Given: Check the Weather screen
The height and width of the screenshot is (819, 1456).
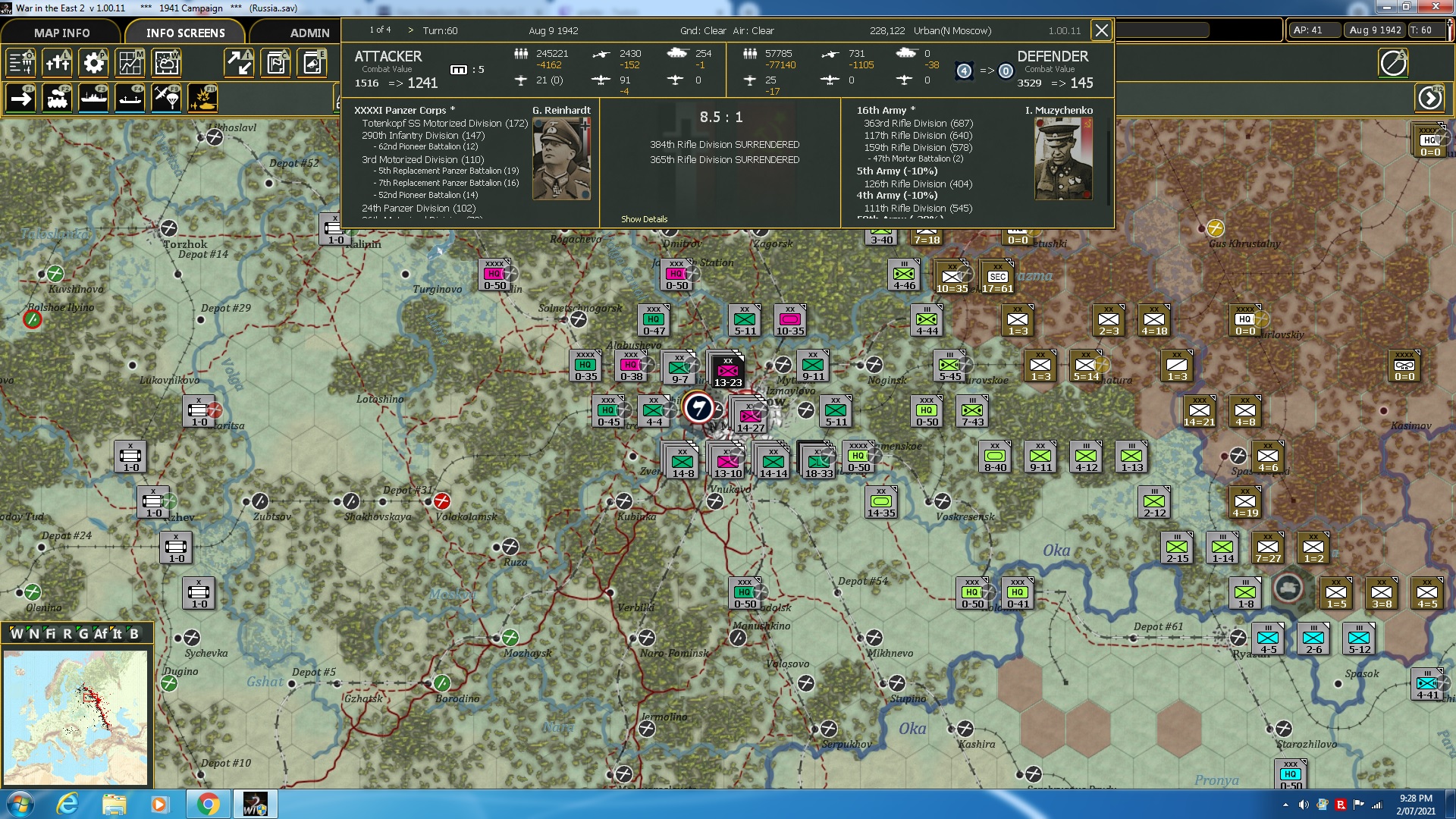Looking at the screenshot, I should [165, 64].
